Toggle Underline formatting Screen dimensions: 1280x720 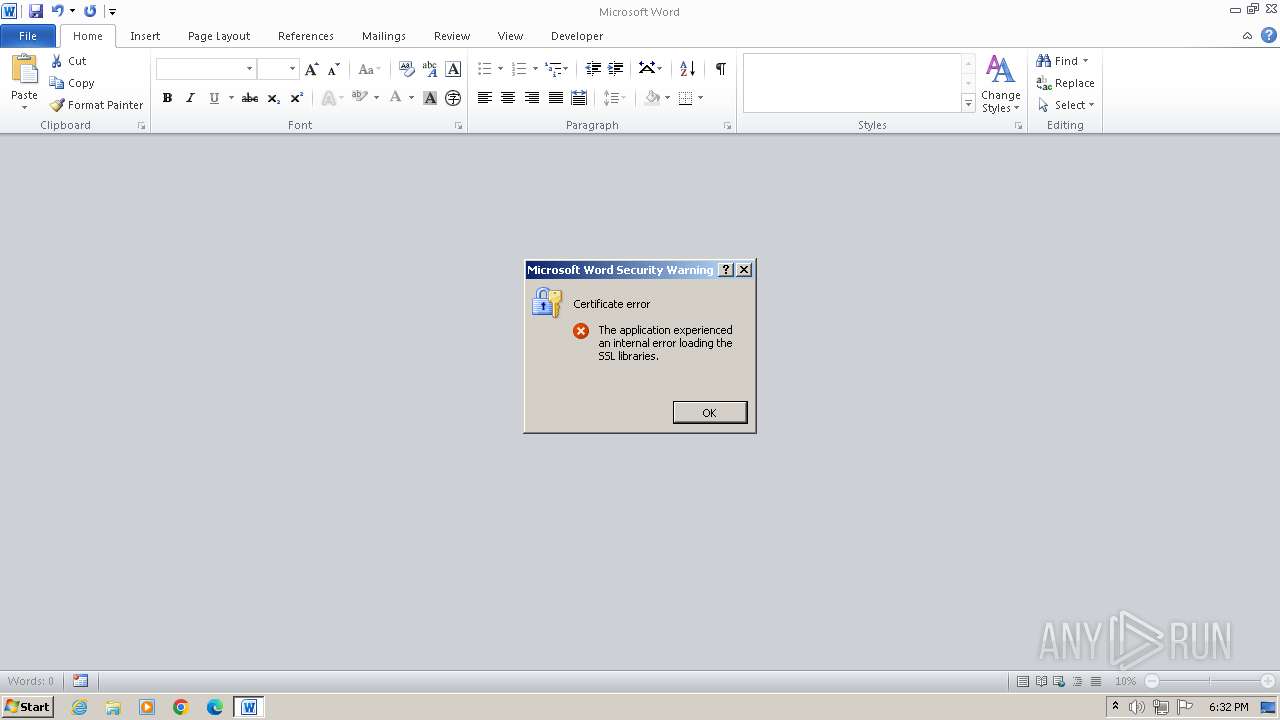(214, 98)
